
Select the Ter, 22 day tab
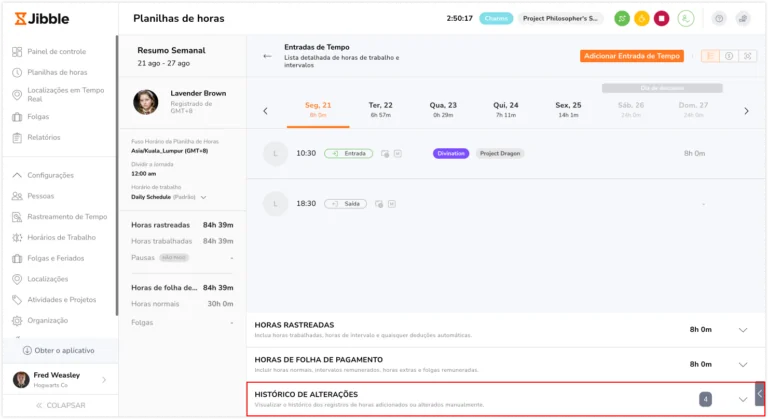click(x=381, y=109)
